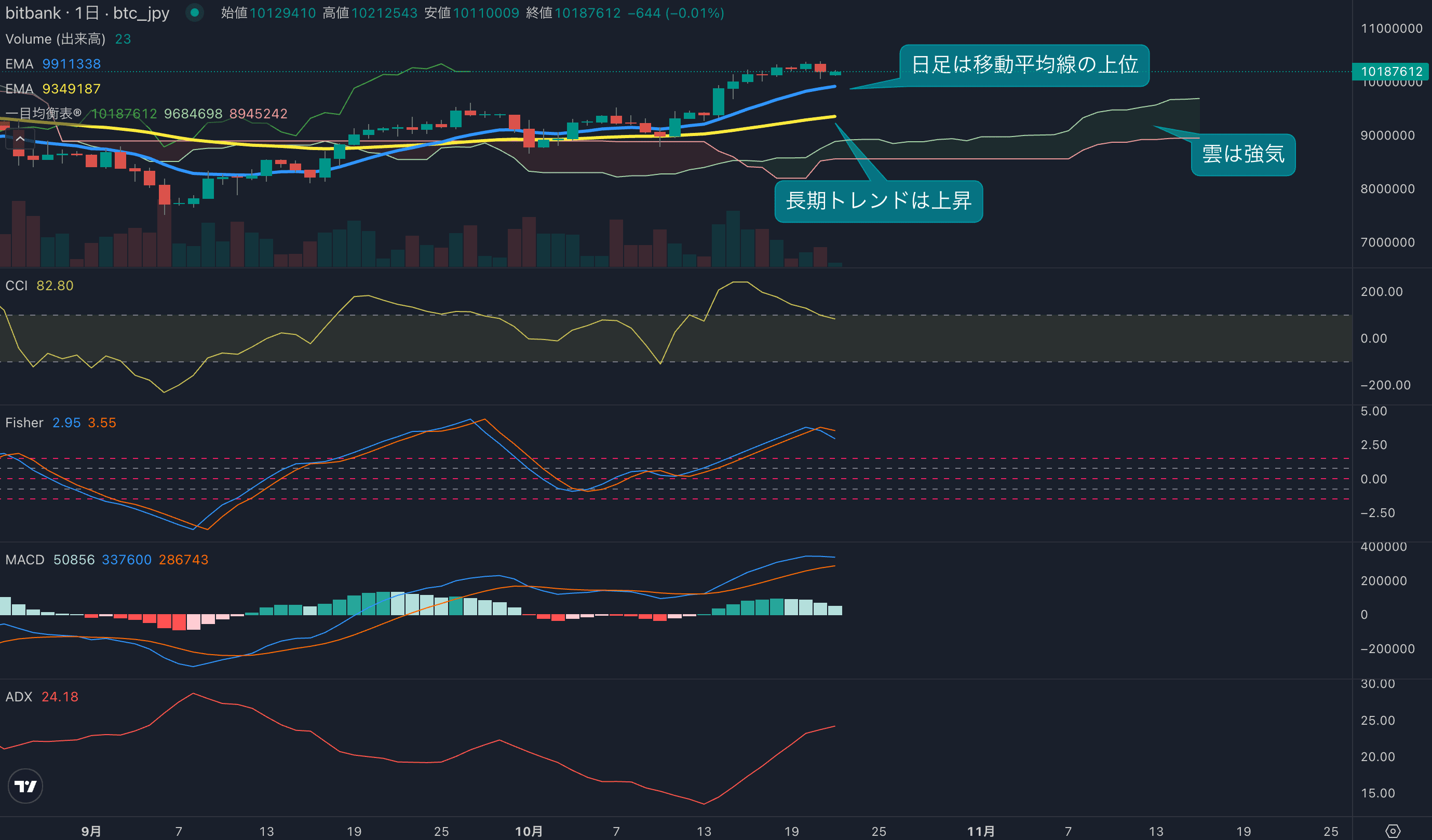Image resolution: width=1432 pixels, height=840 pixels.
Task: Select the MACD indicator label
Action: coord(24,559)
